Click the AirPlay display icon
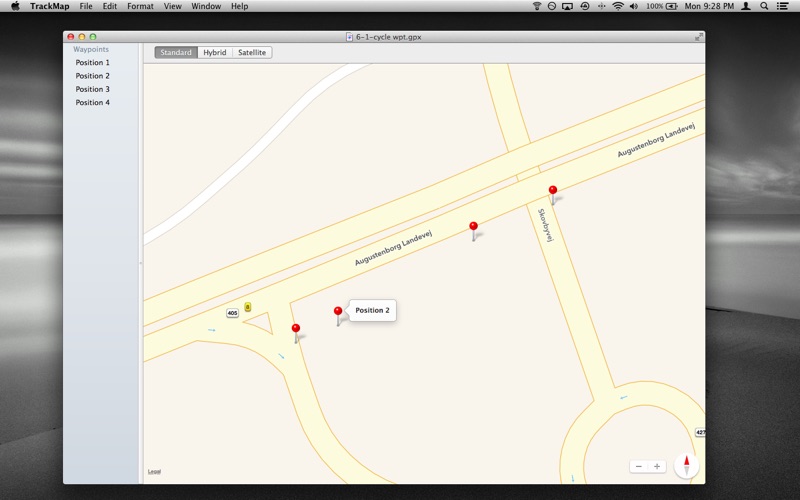 [567, 6]
